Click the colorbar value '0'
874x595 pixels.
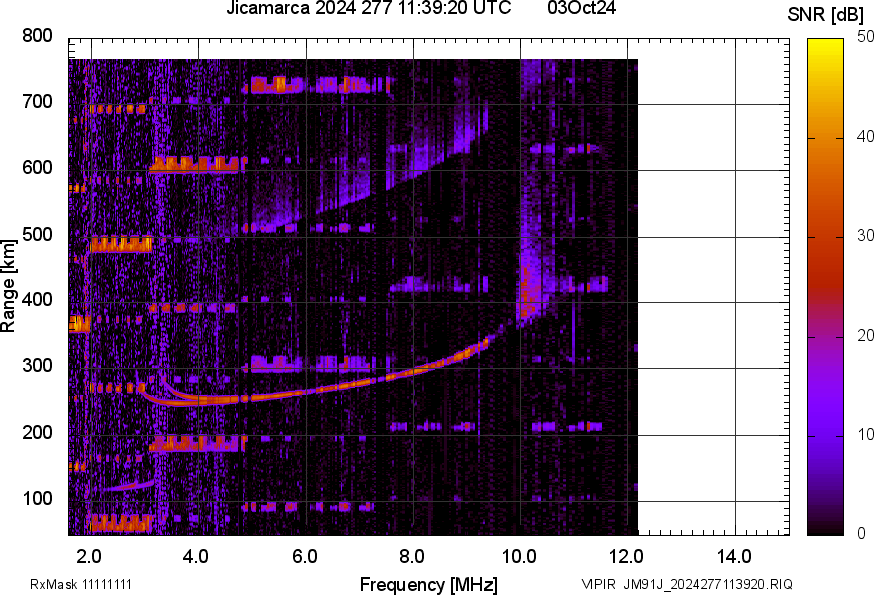[862, 533]
